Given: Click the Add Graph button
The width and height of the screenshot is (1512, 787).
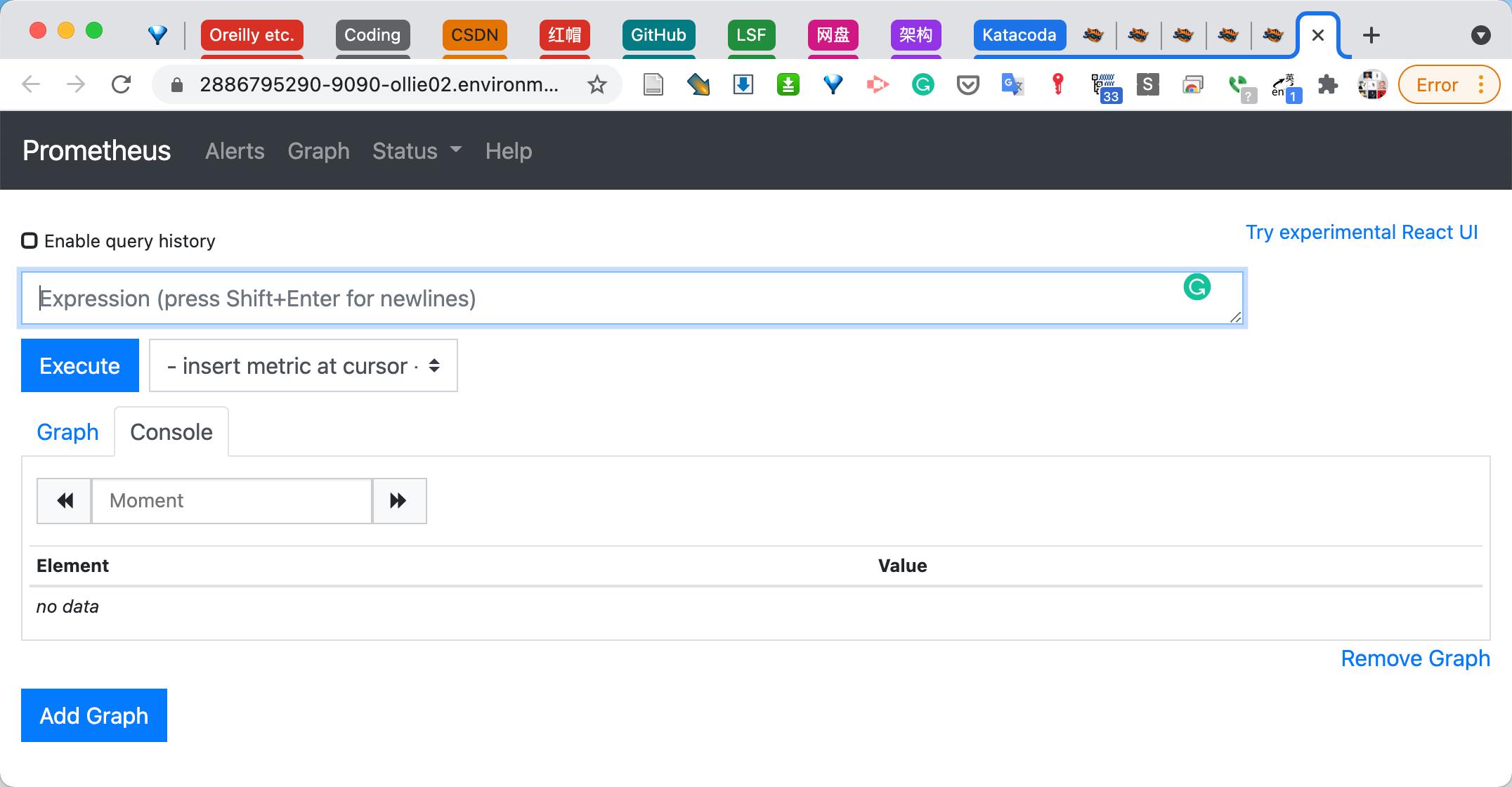Looking at the screenshot, I should tap(94, 715).
